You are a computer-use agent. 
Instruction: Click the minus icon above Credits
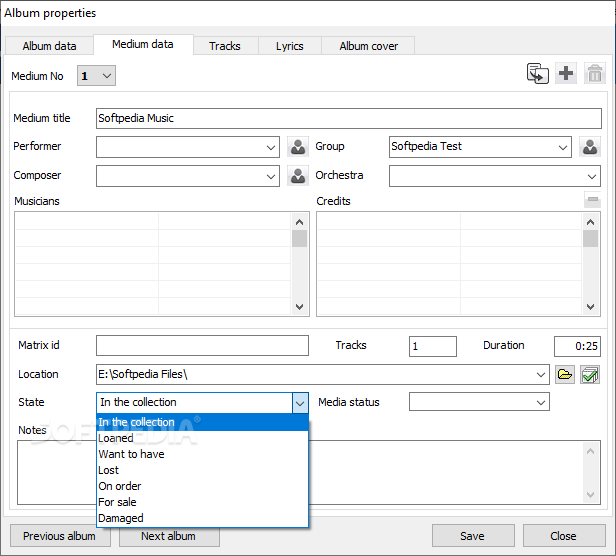(592, 200)
